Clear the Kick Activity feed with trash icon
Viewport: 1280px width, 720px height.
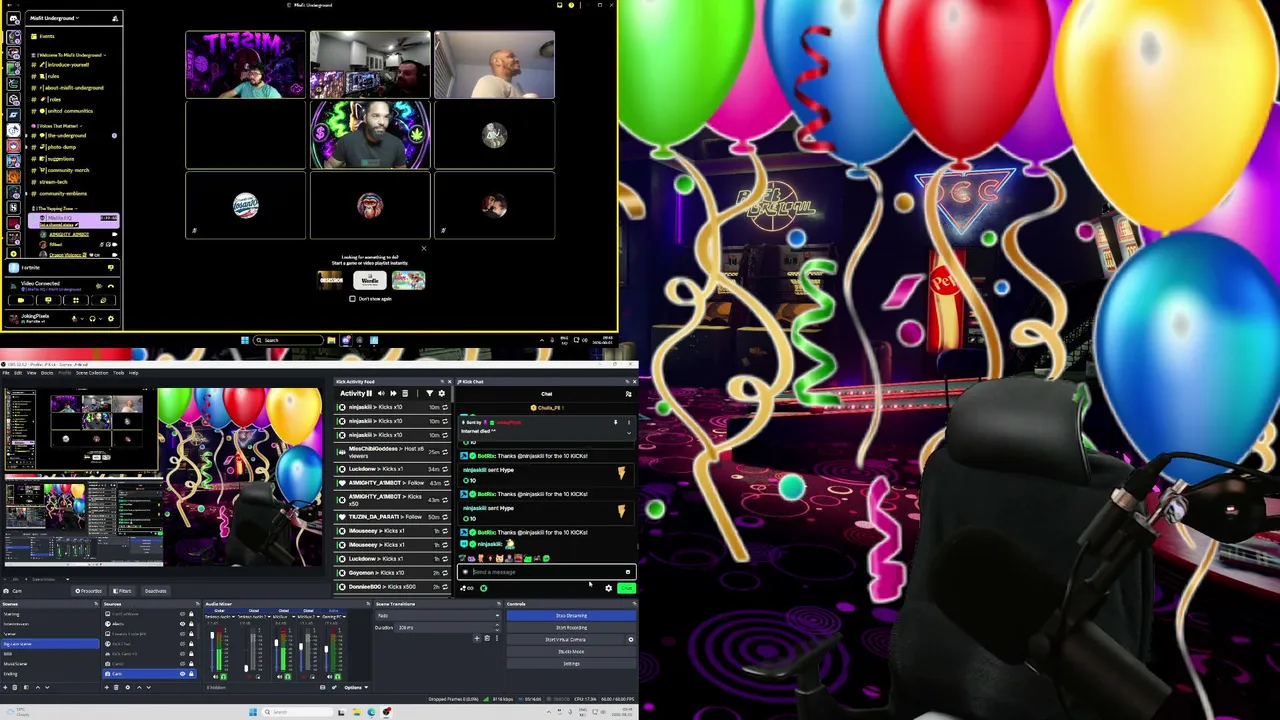coord(405,394)
